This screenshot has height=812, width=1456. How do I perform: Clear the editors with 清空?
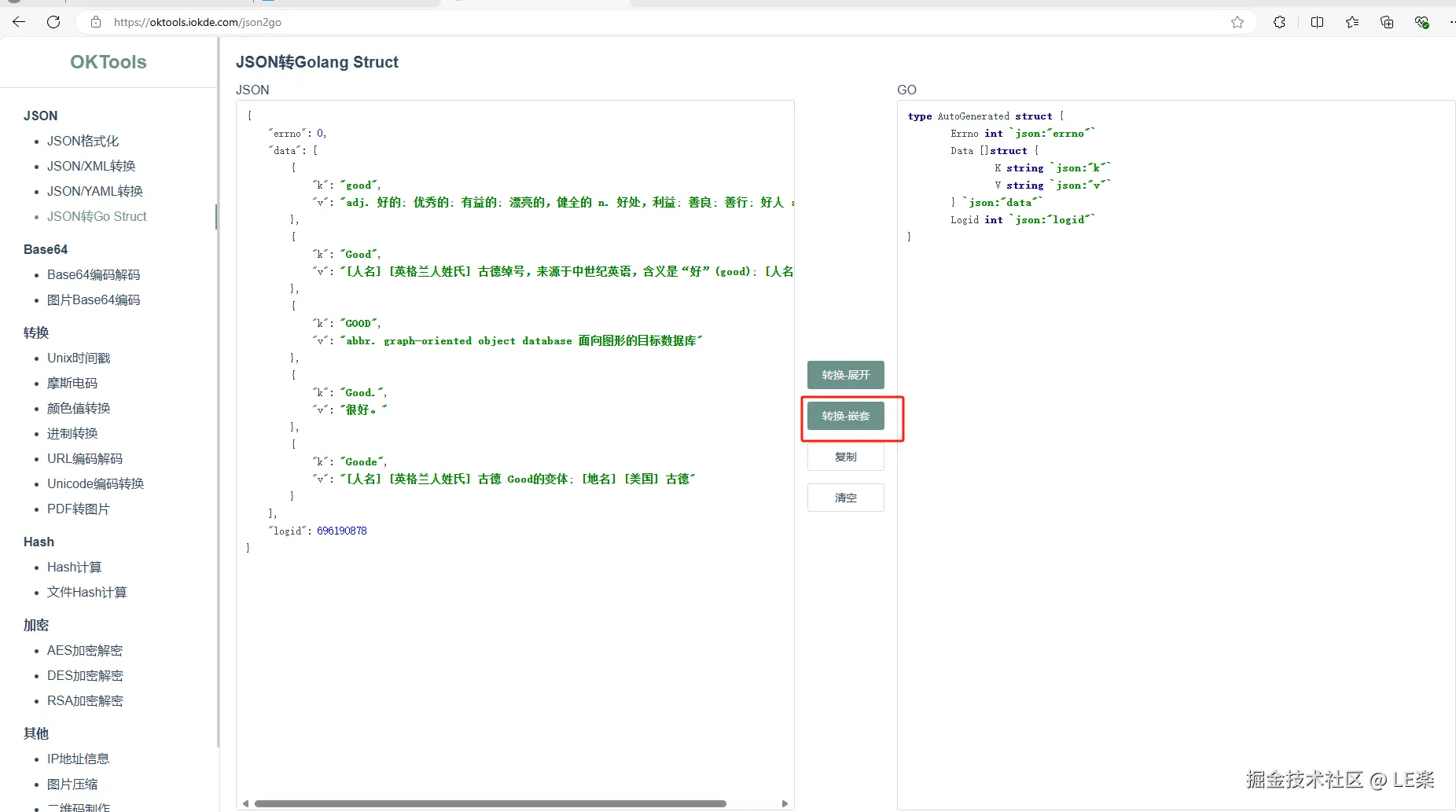click(x=846, y=498)
